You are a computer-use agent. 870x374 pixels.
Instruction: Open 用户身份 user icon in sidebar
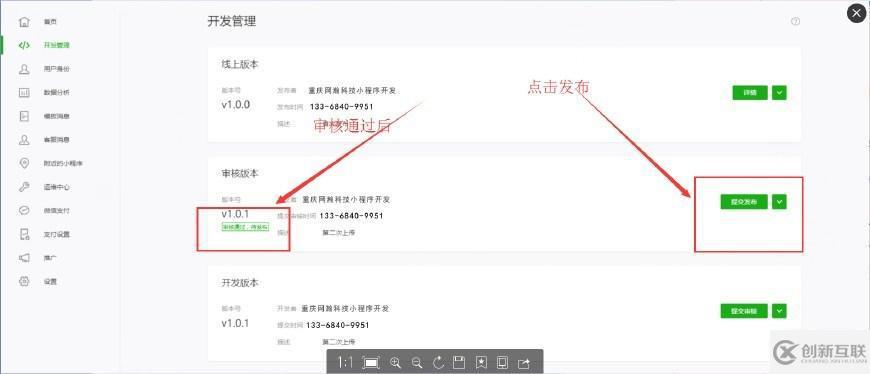[24, 69]
